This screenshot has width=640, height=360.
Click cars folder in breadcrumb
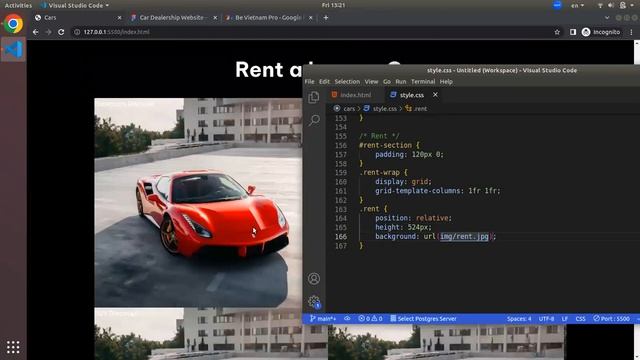[349, 109]
